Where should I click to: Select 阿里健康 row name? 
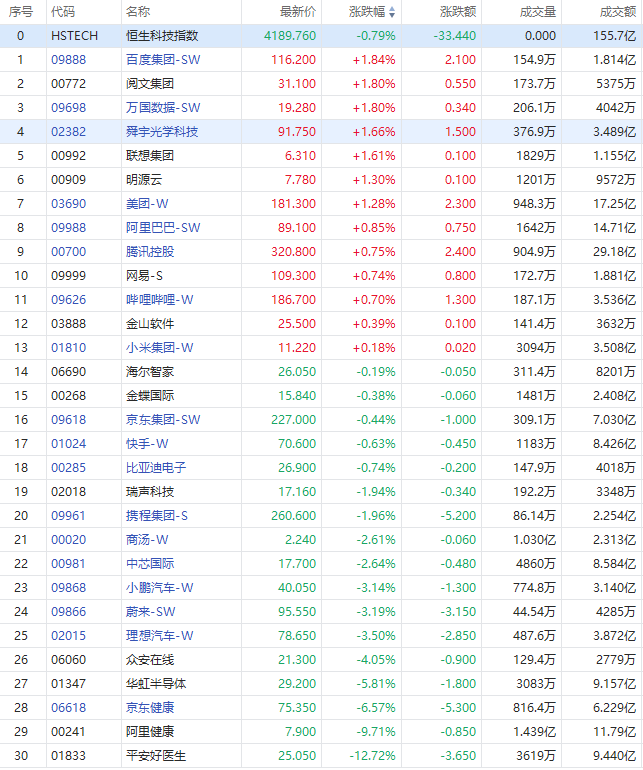point(150,732)
